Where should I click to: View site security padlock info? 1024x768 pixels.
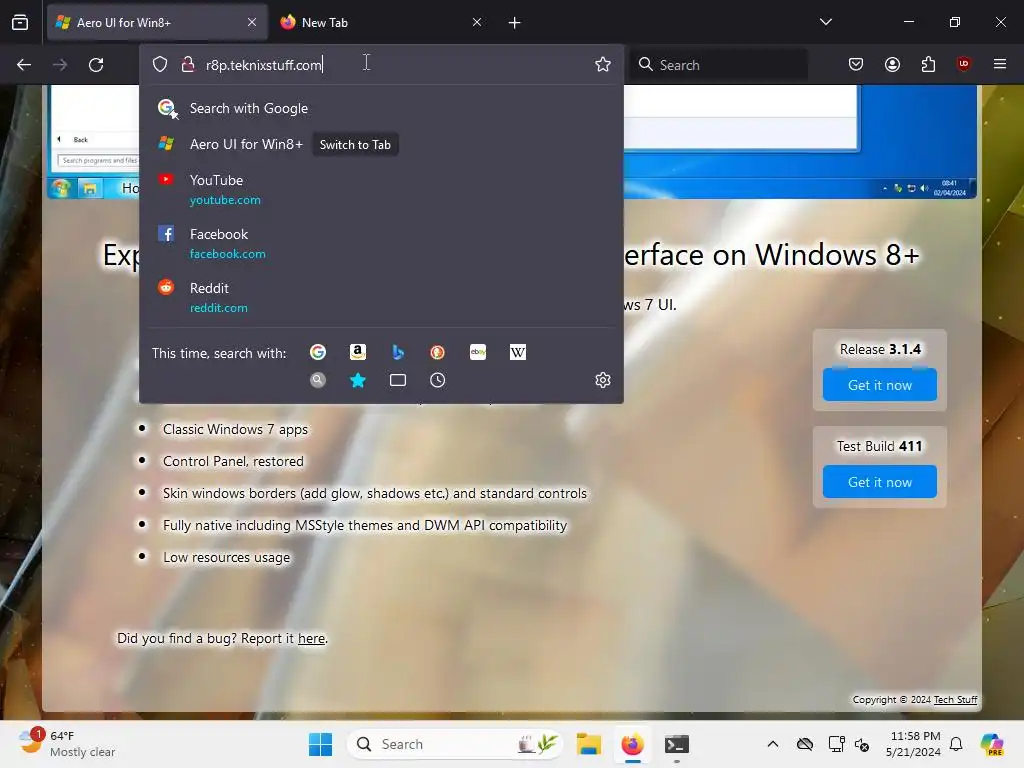(x=188, y=64)
